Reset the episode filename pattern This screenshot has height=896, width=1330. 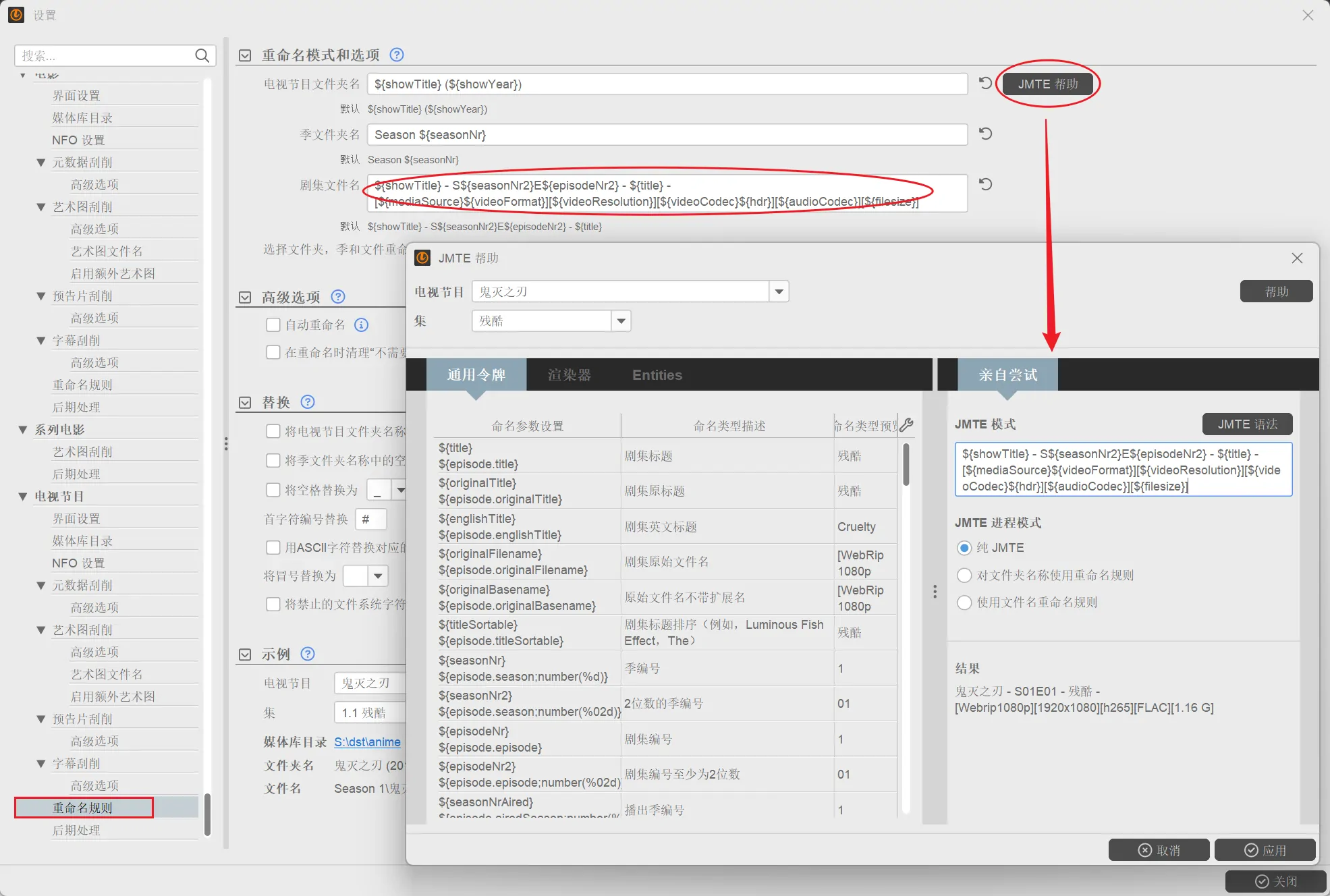(x=985, y=184)
